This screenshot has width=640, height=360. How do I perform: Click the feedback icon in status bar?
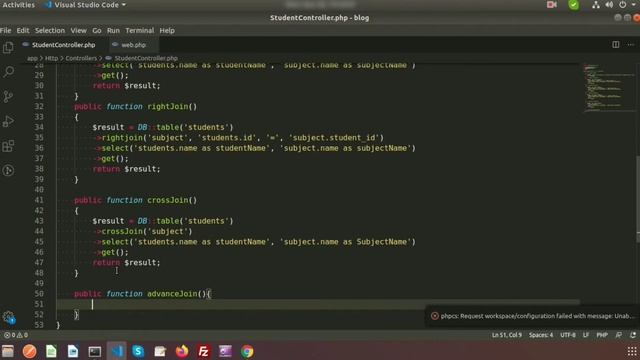619,335
